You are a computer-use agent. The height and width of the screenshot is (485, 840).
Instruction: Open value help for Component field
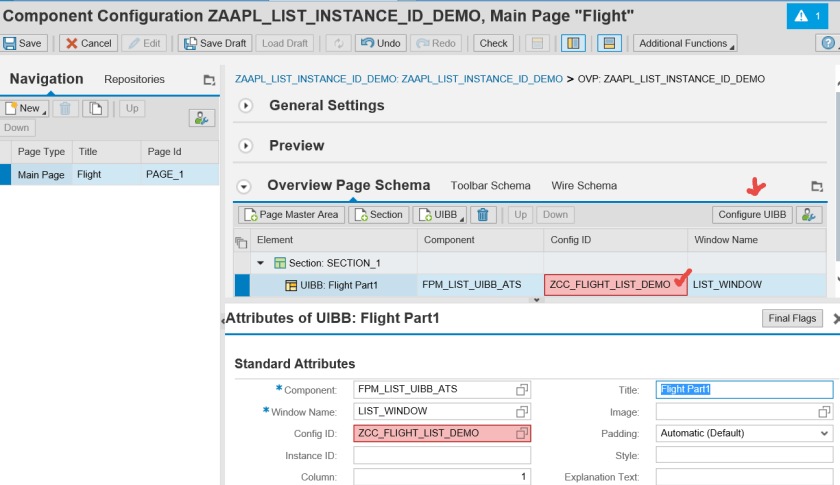point(522,389)
